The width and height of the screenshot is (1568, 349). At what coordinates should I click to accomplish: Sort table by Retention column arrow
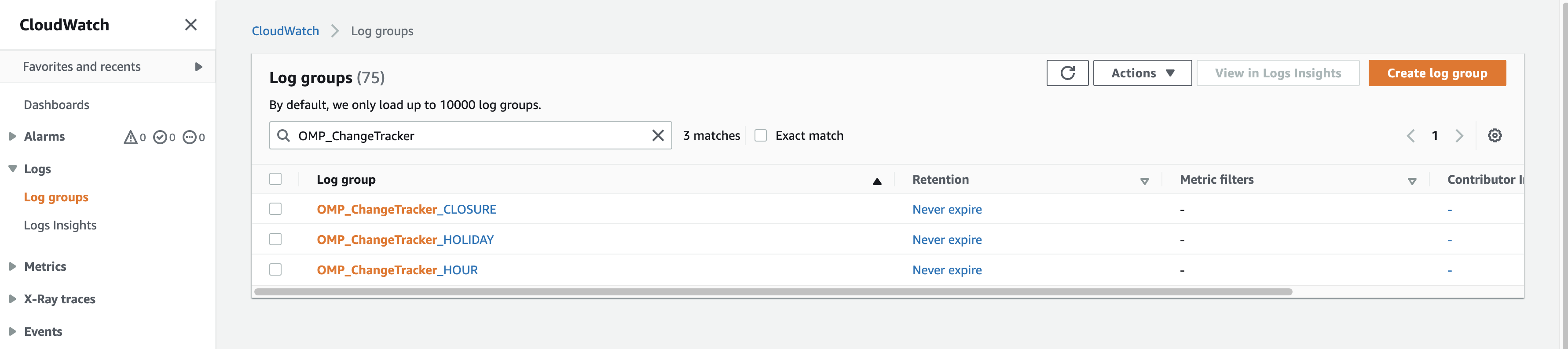[x=1144, y=181]
